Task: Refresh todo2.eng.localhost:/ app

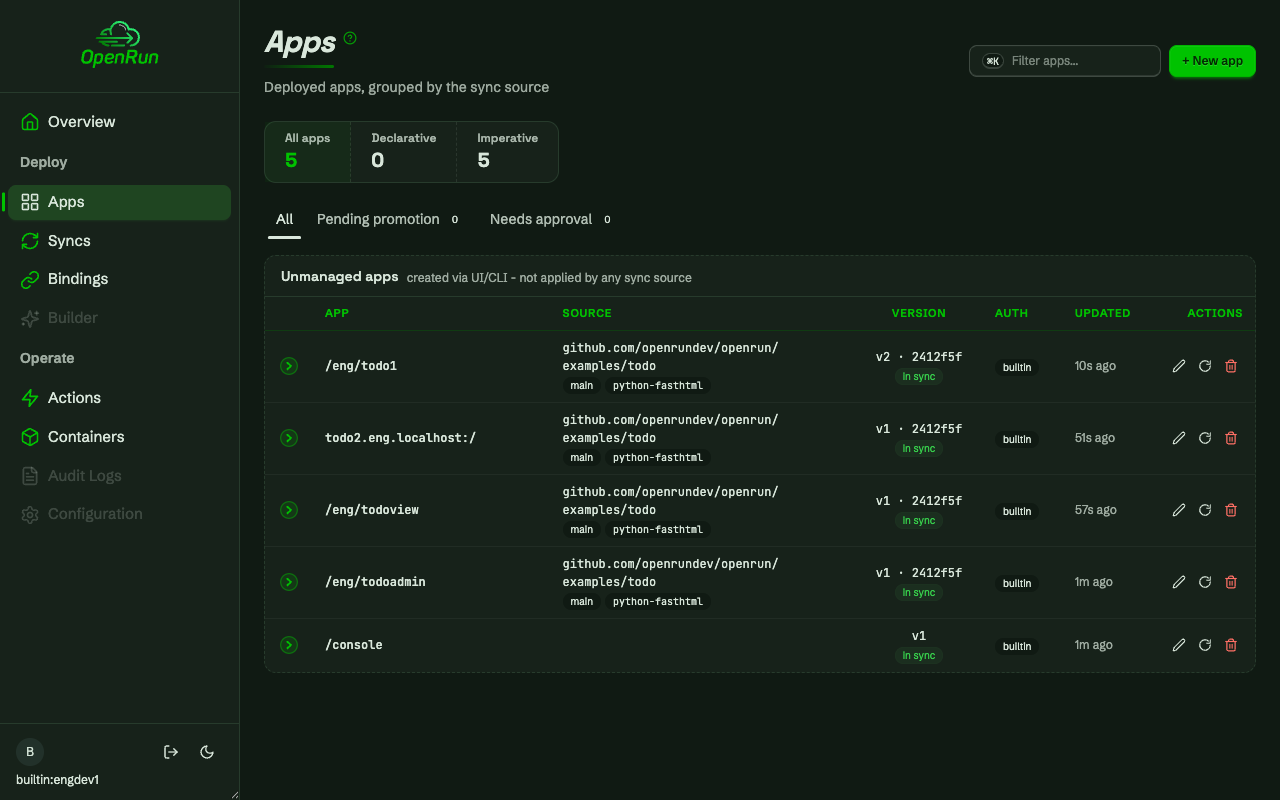Action: pos(1205,438)
